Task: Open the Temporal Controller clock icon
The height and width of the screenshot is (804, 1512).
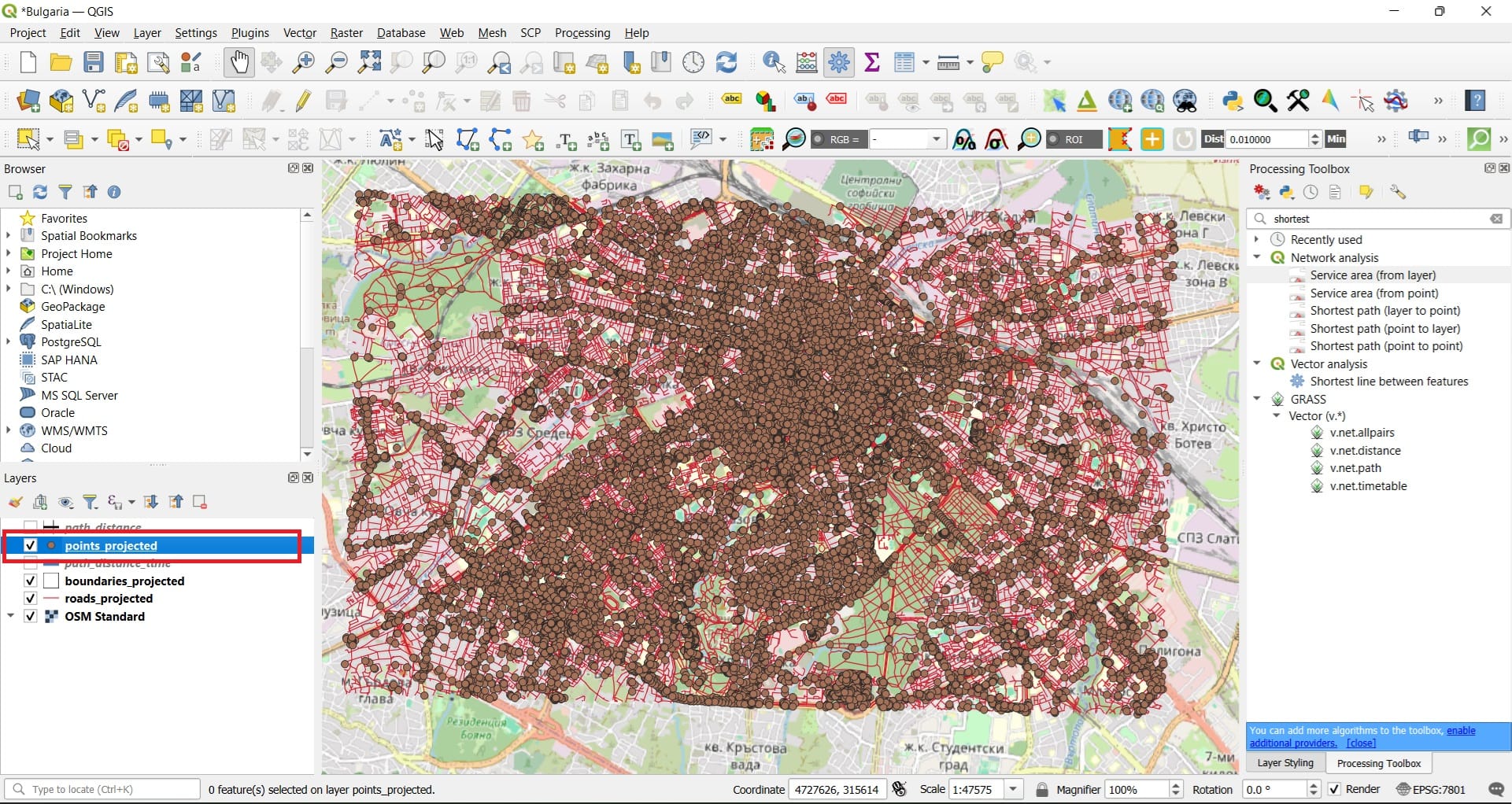Action: pos(693,62)
